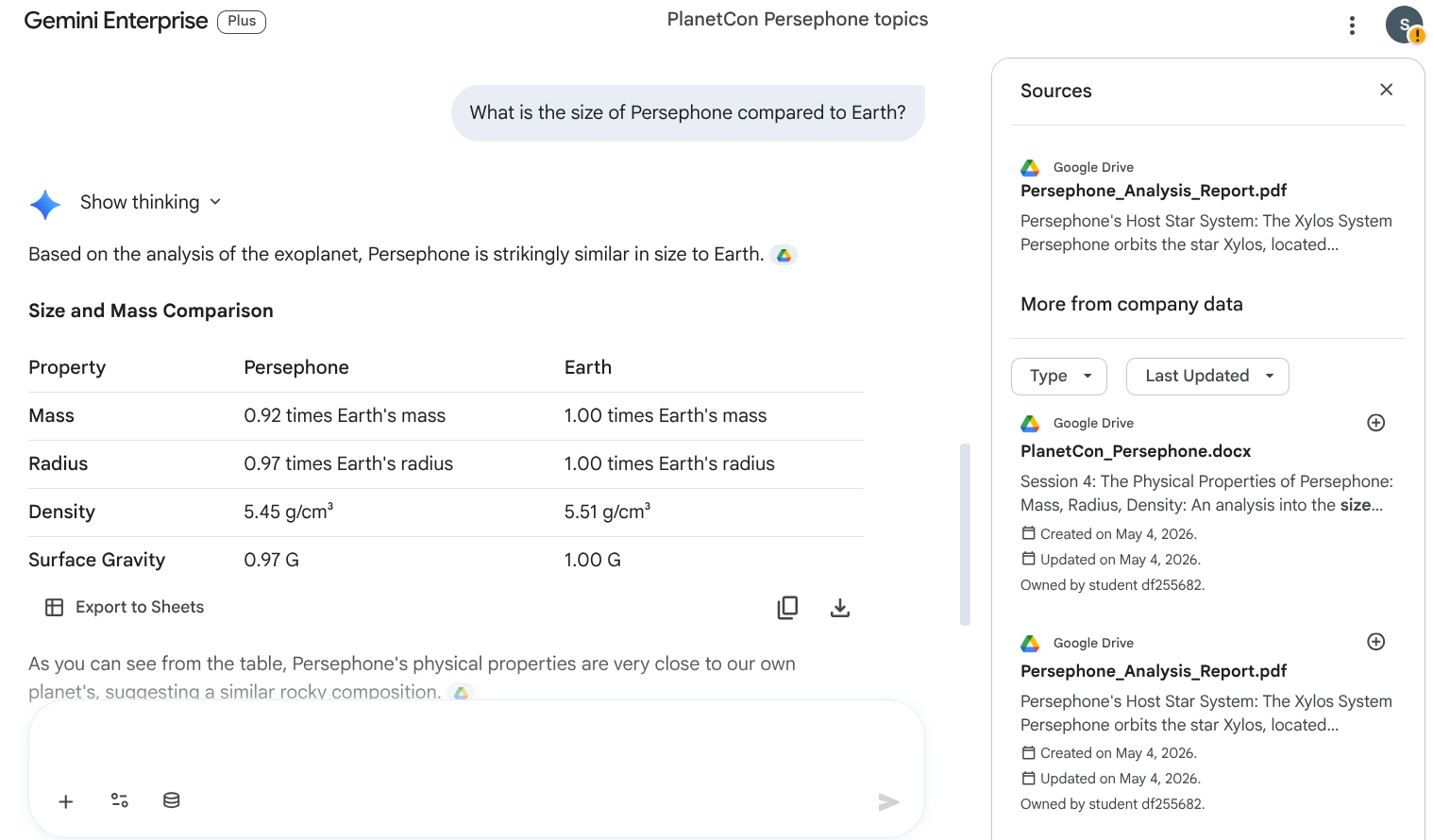
Task: Open Drive citation chip after rocky composition
Action: pyautogui.click(x=461, y=692)
